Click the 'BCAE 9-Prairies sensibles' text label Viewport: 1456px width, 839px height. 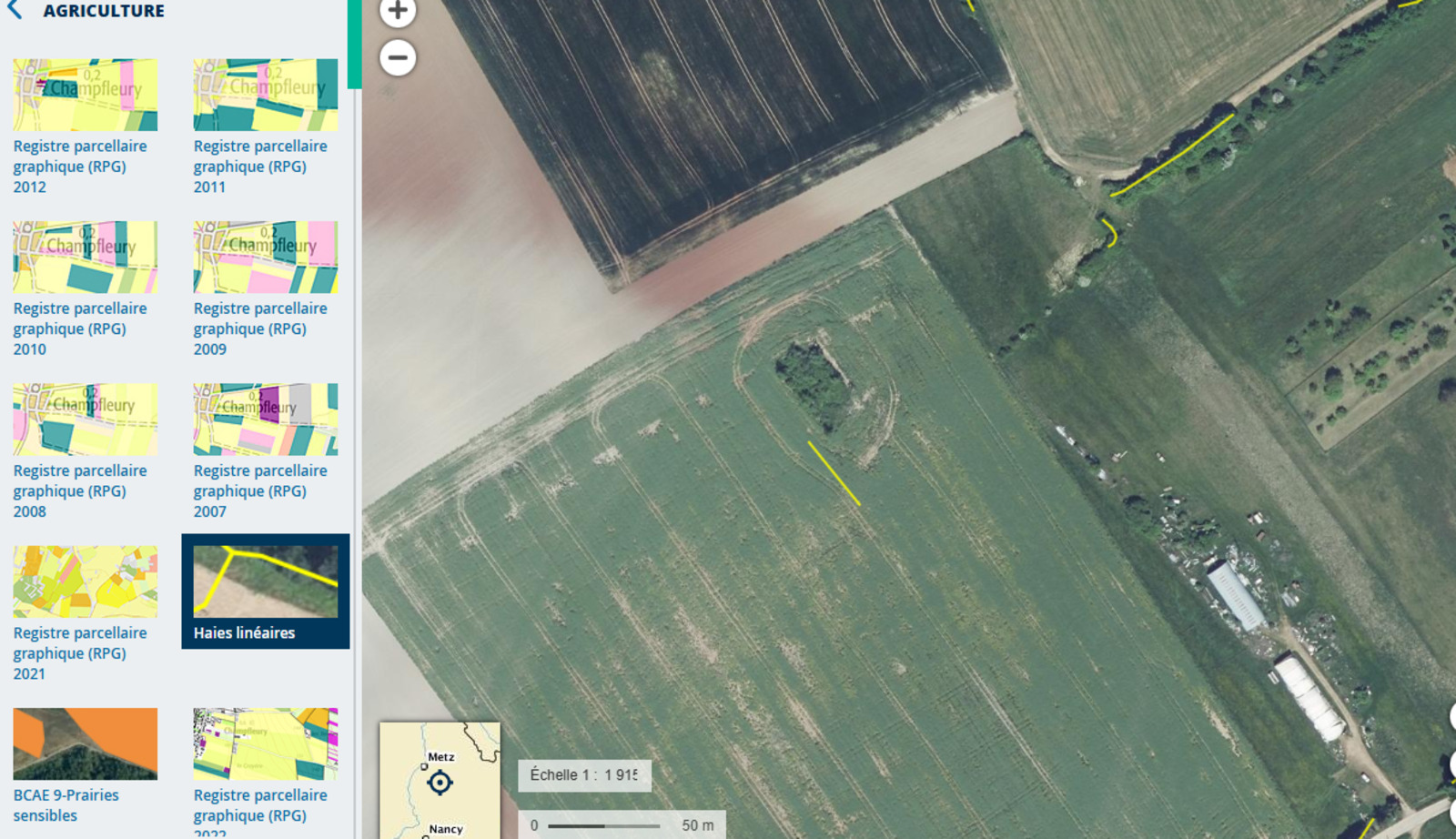[66, 805]
